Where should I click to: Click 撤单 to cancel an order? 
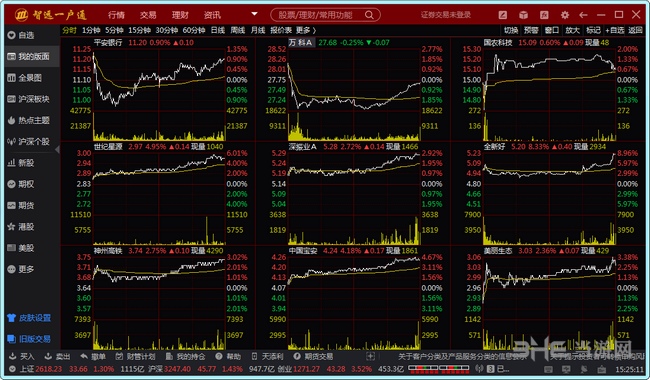93,356
